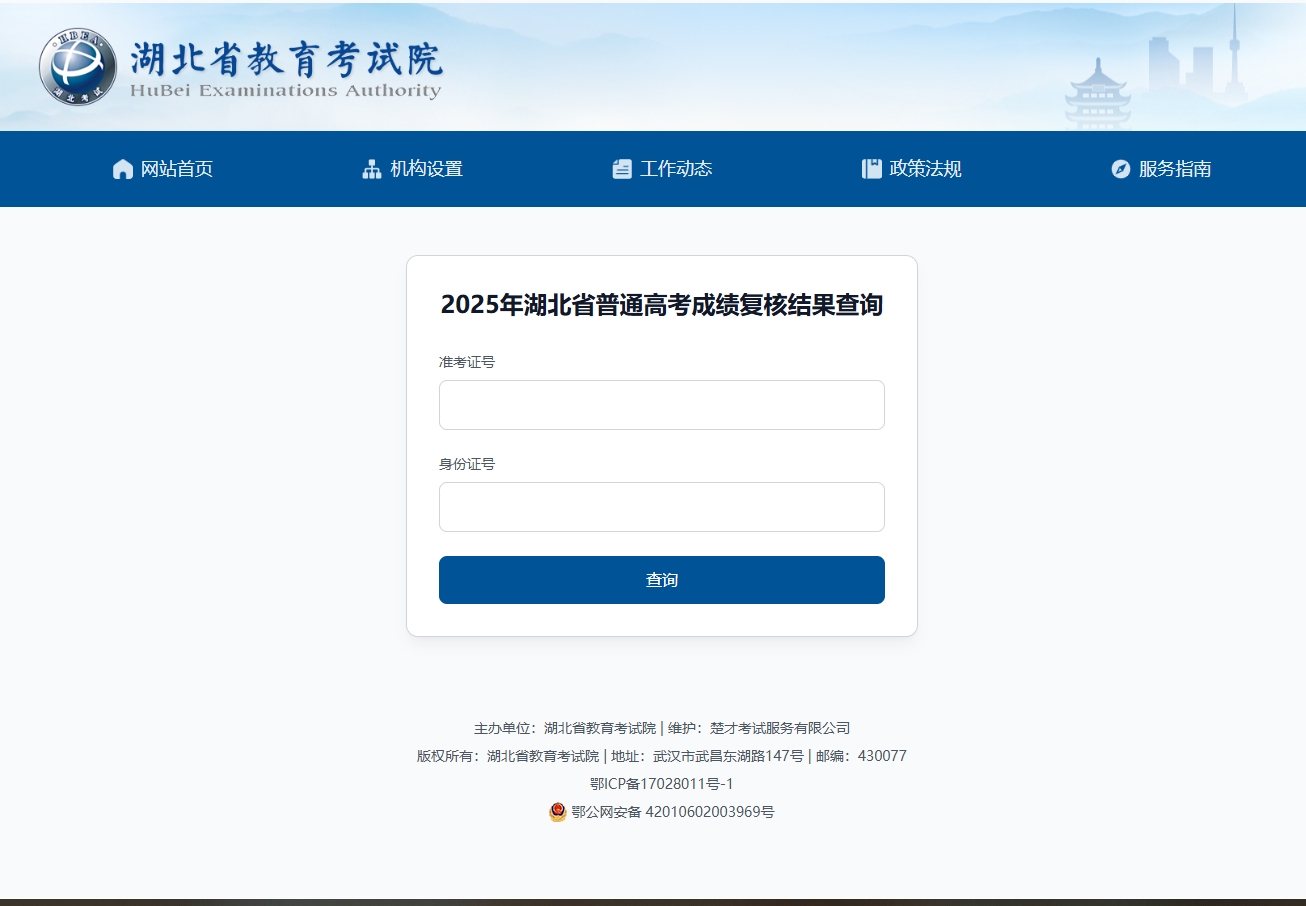Click the circular HBEA globe emblem logo
This screenshot has width=1306, height=906.
pos(78,67)
